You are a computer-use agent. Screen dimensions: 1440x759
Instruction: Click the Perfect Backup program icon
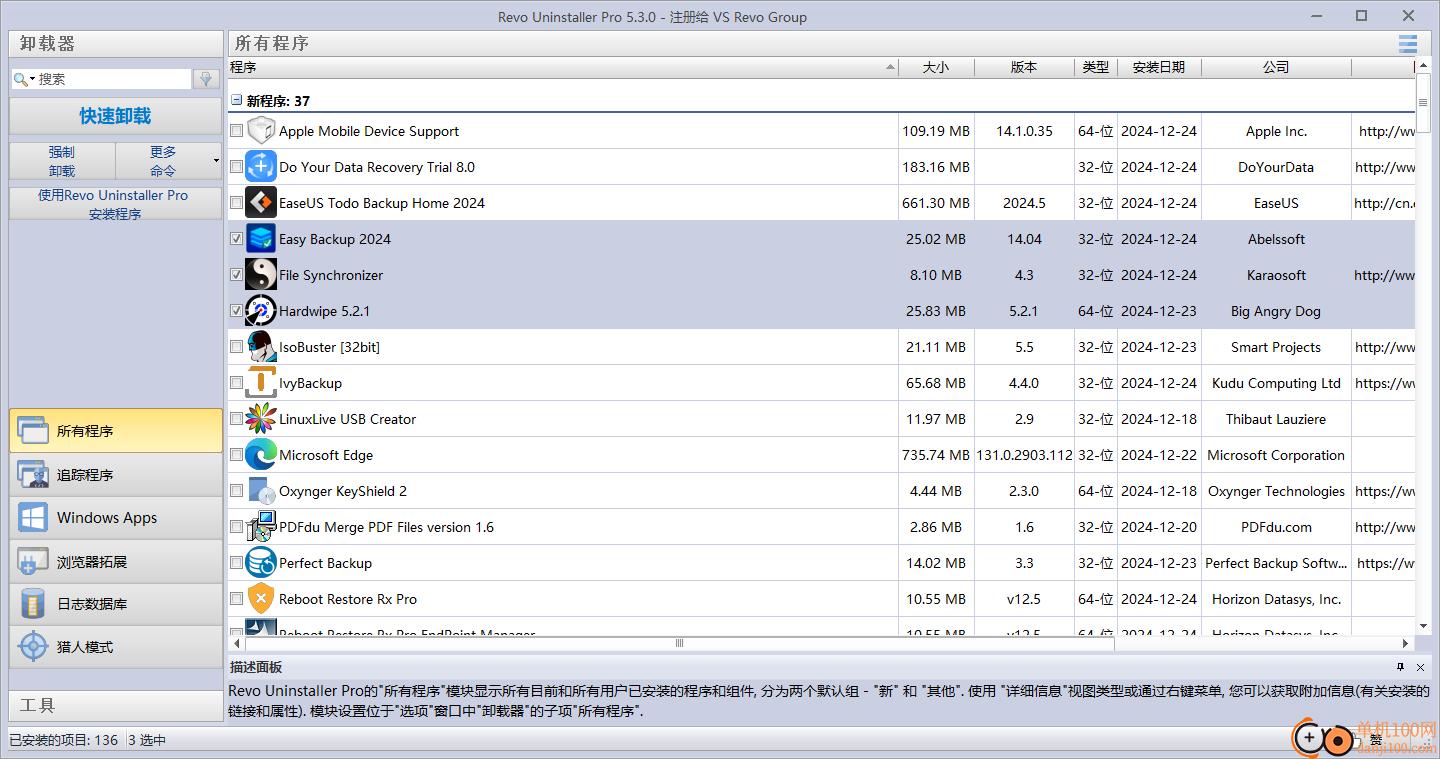(x=261, y=563)
